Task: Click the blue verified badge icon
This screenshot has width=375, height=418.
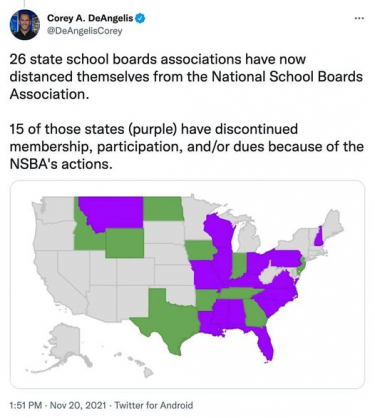Action: (x=140, y=18)
